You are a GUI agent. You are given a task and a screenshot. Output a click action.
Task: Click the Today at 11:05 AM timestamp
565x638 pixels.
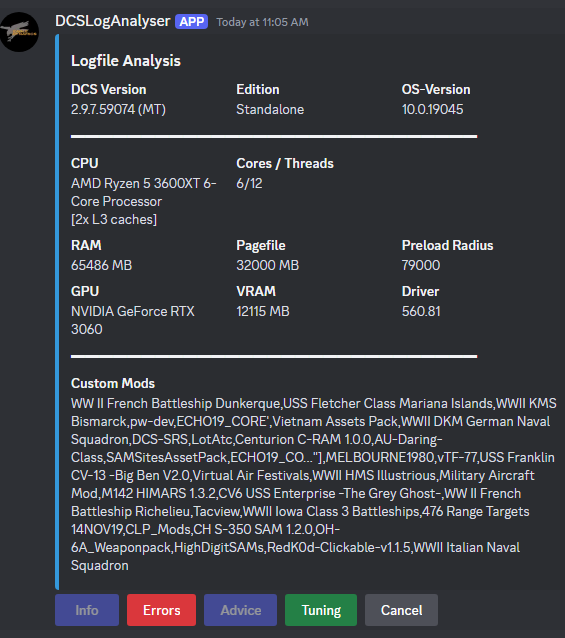pos(262,22)
